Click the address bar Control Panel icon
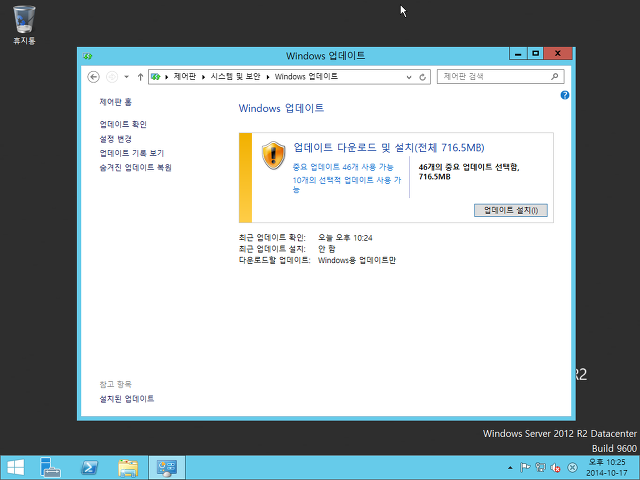The width and height of the screenshot is (640, 480). [x=156, y=77]
